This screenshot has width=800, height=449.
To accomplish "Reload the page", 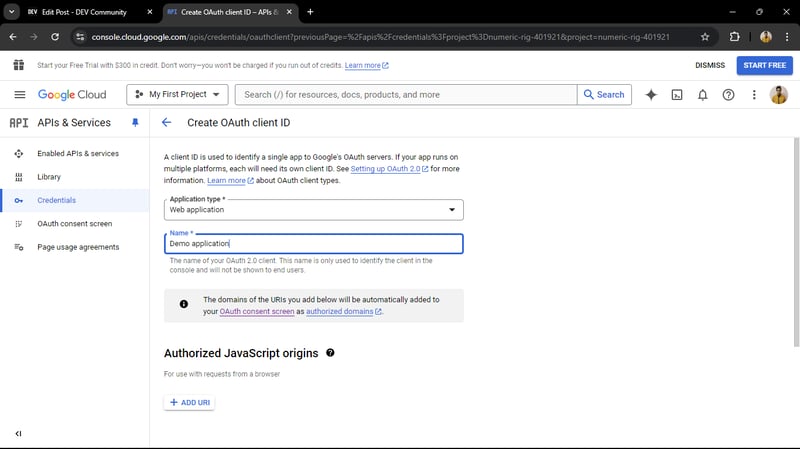I will [55, 37].
